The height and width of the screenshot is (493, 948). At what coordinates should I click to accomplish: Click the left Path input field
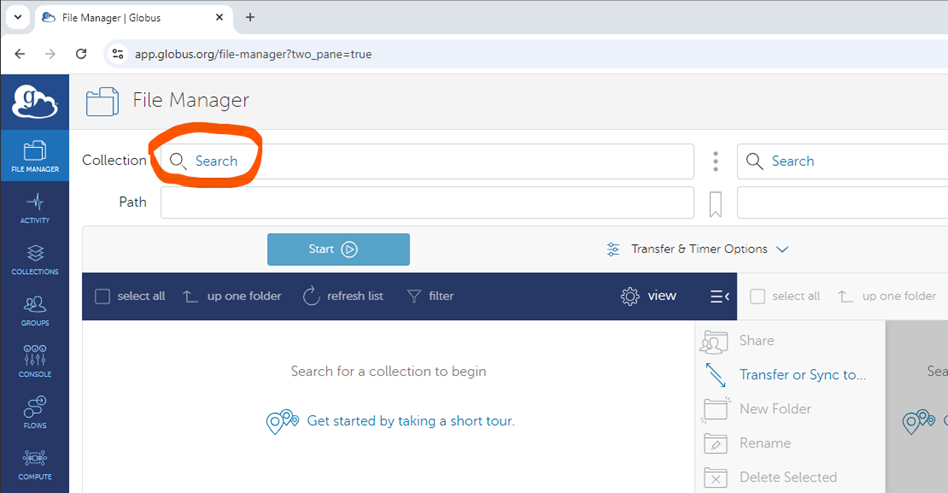(x=427, y=202)
